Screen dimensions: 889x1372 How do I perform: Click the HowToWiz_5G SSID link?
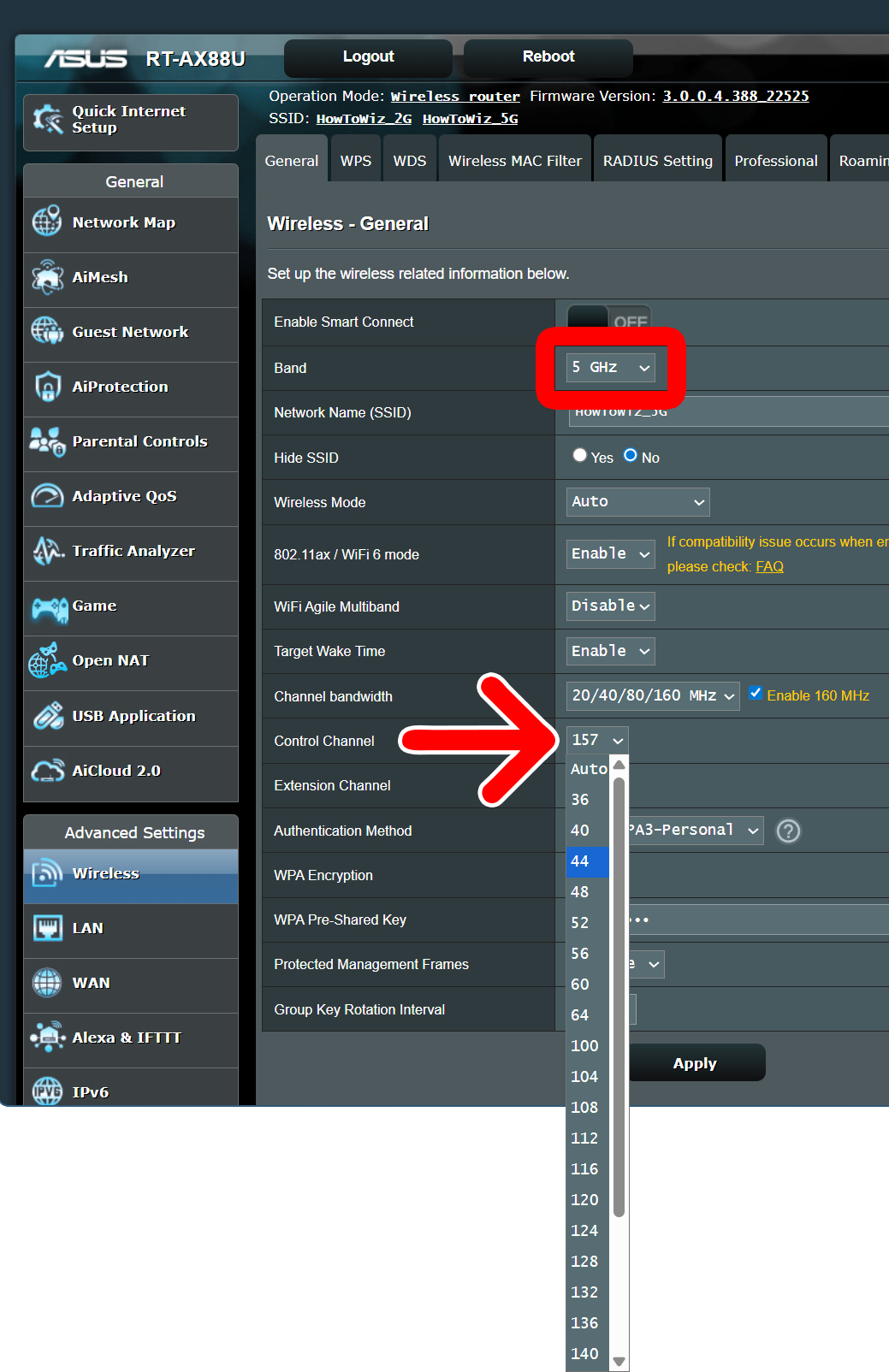[471, 119]
